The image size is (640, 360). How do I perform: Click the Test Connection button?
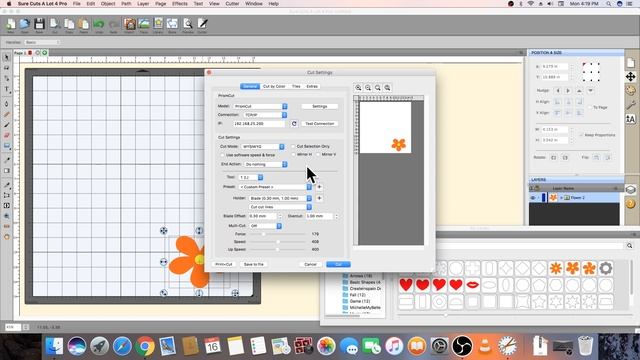pyautogui.click(x=320, y=123)
